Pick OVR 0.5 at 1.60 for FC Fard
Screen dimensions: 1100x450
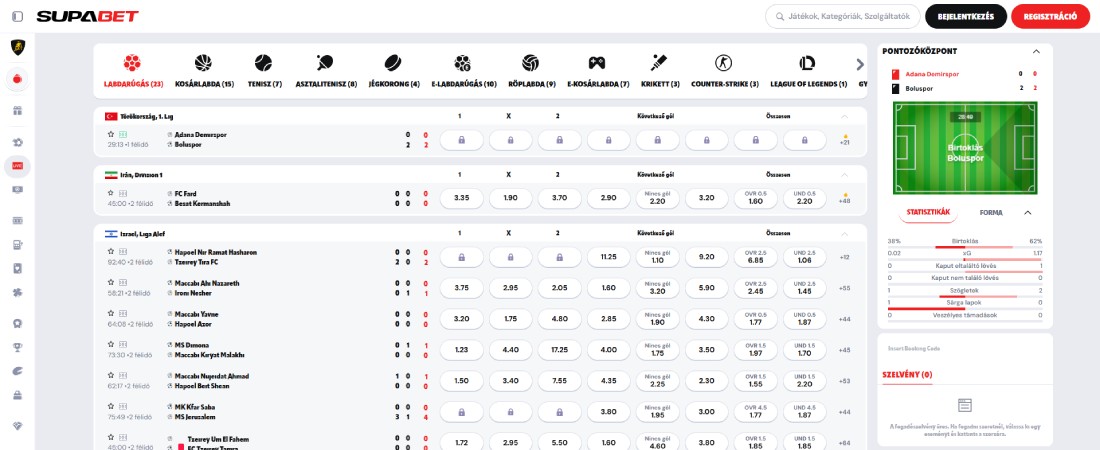click(756, 198)
